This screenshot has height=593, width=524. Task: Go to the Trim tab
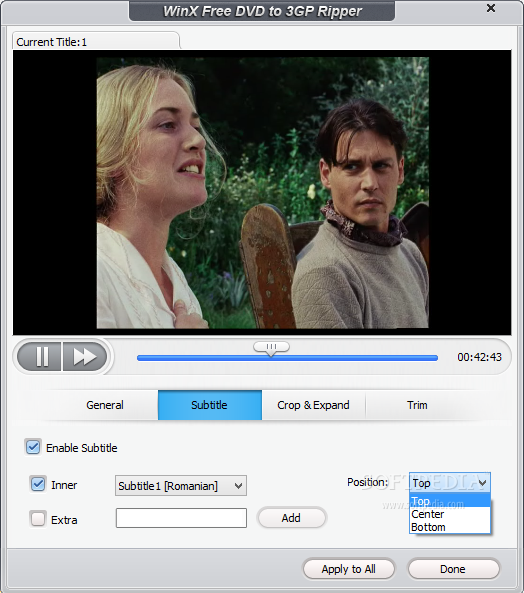coord(417,405)
